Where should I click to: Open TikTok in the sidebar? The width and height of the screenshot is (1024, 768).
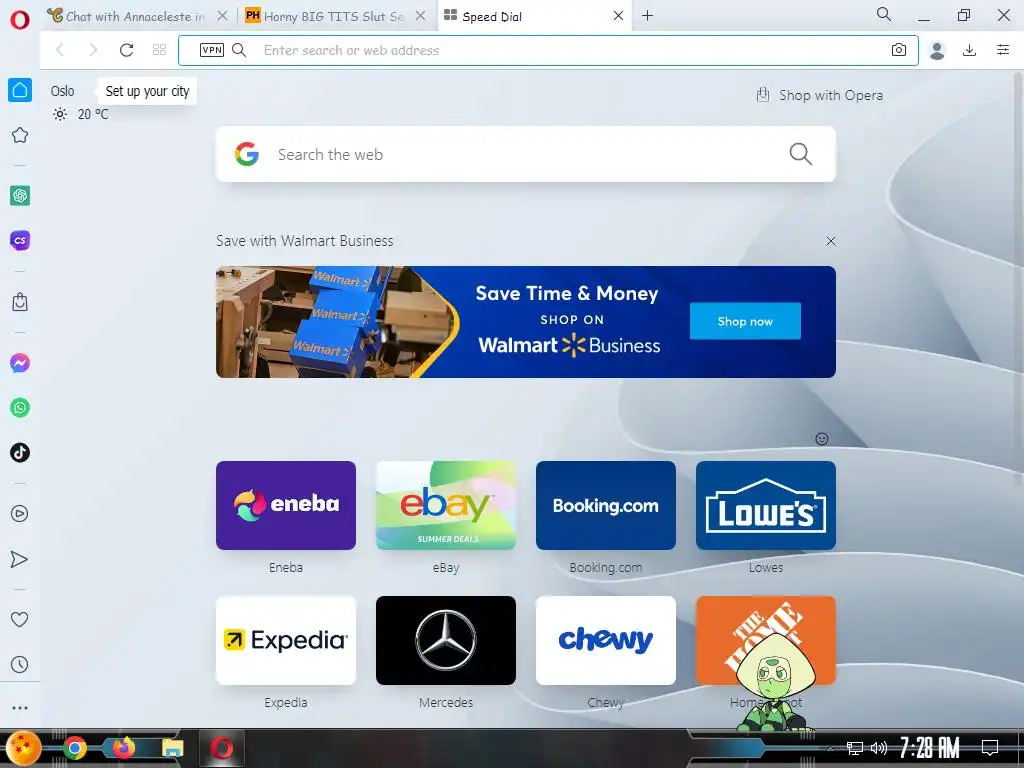coord(20,453)
